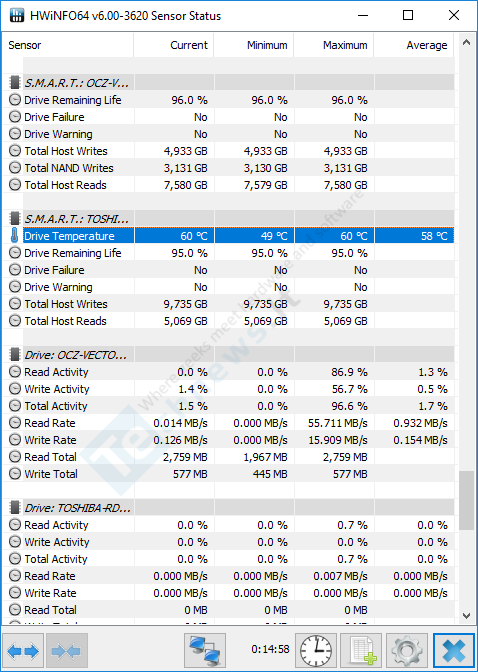
Task: Click the expand sensor window arrows icon
Action: click(x=23, y=651)
